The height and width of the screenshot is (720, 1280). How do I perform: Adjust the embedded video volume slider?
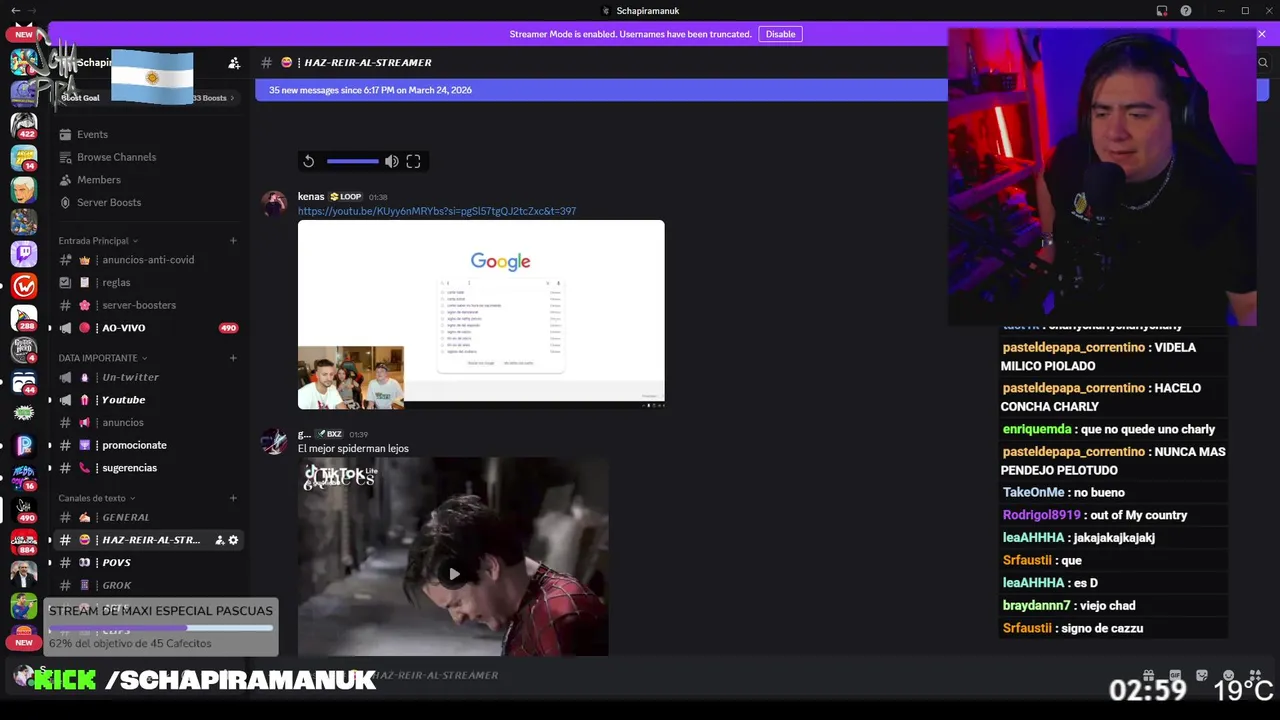(352, 161)
